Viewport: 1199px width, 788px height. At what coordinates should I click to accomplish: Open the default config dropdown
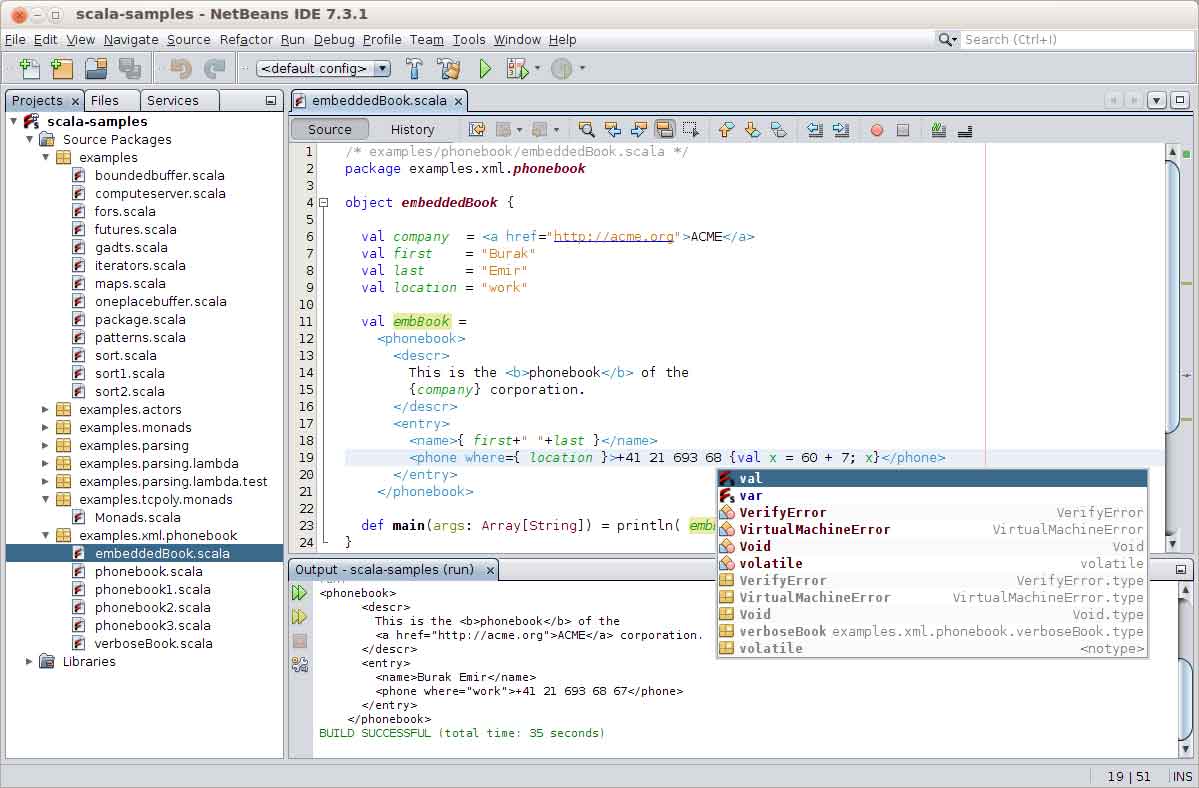[x=323, y=69]
